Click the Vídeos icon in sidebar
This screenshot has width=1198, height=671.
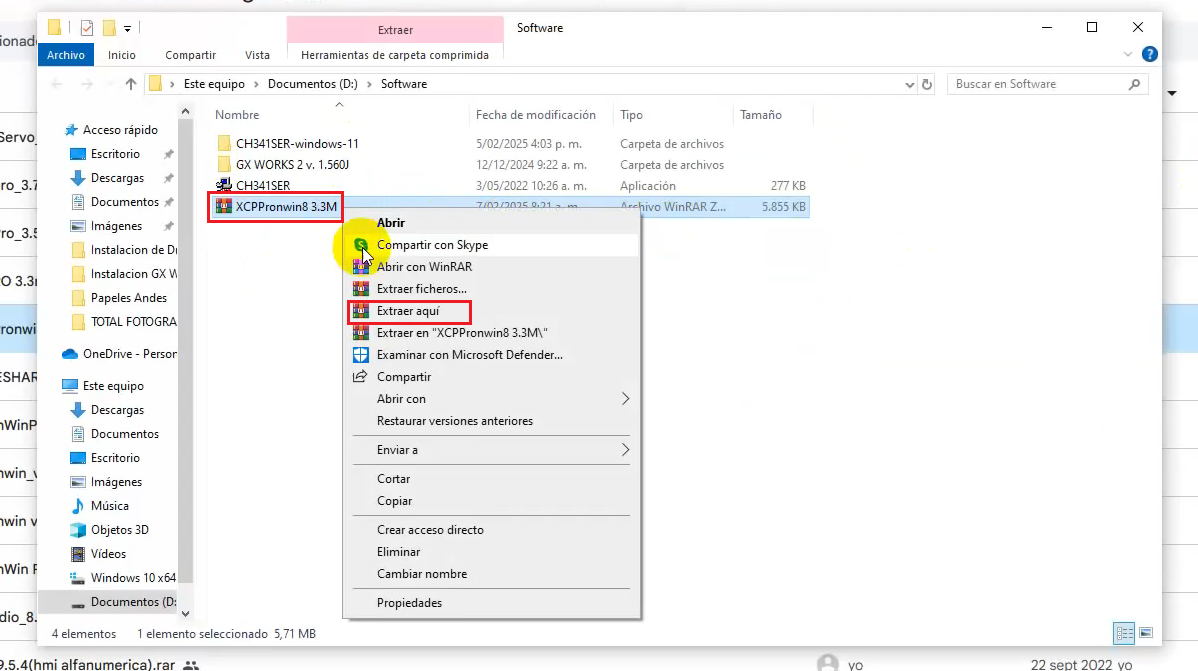77,554
